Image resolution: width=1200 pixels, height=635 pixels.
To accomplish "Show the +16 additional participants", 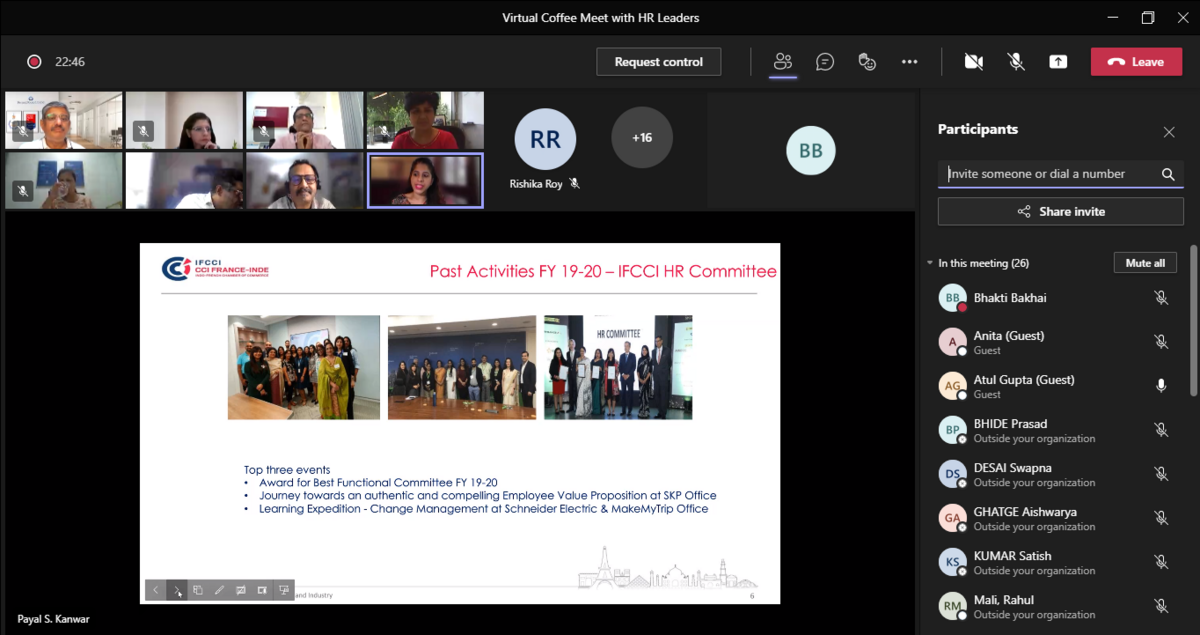I will (x=642, y=138).
